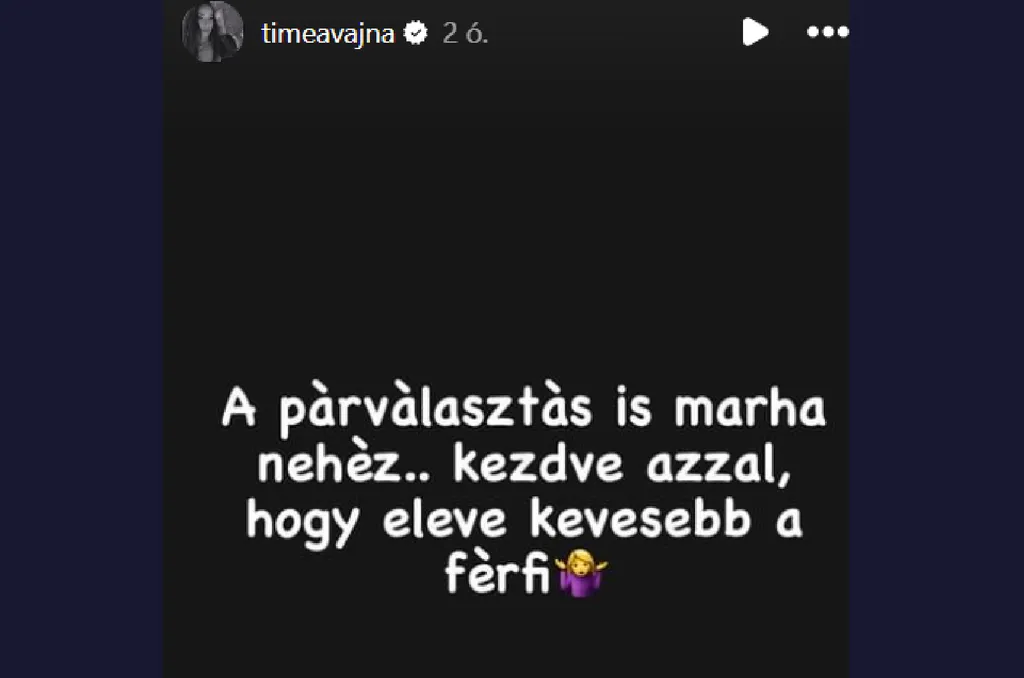Tap the story's right edge to skip forward

(x=816, y=340)
